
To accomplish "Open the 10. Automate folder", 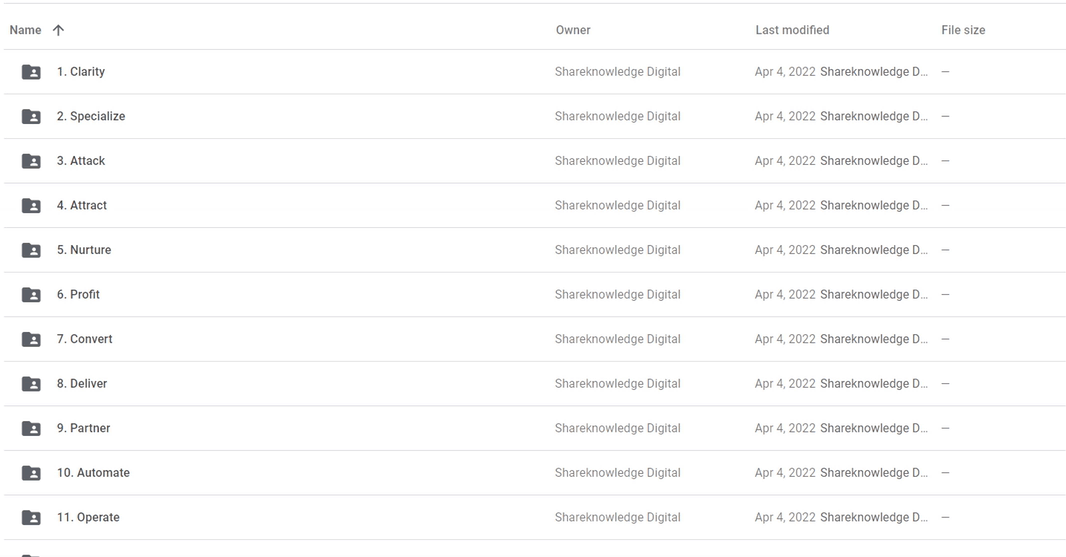I will 93,473.
